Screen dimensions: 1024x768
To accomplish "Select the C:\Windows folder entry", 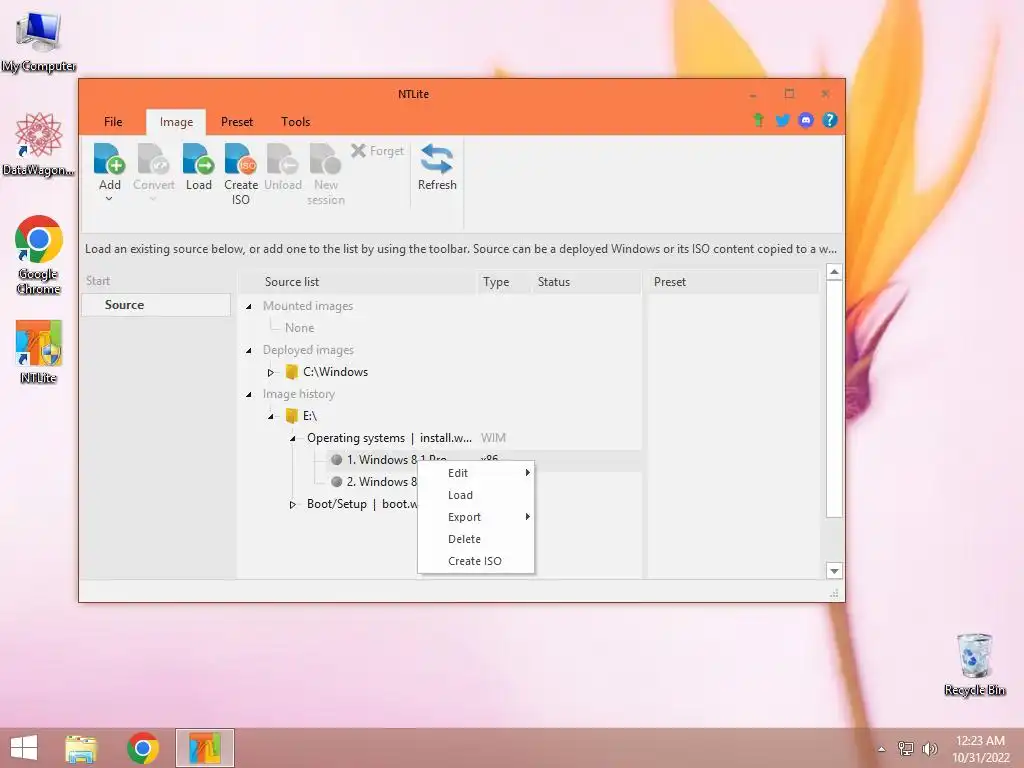I will click(x=327, y=372).
